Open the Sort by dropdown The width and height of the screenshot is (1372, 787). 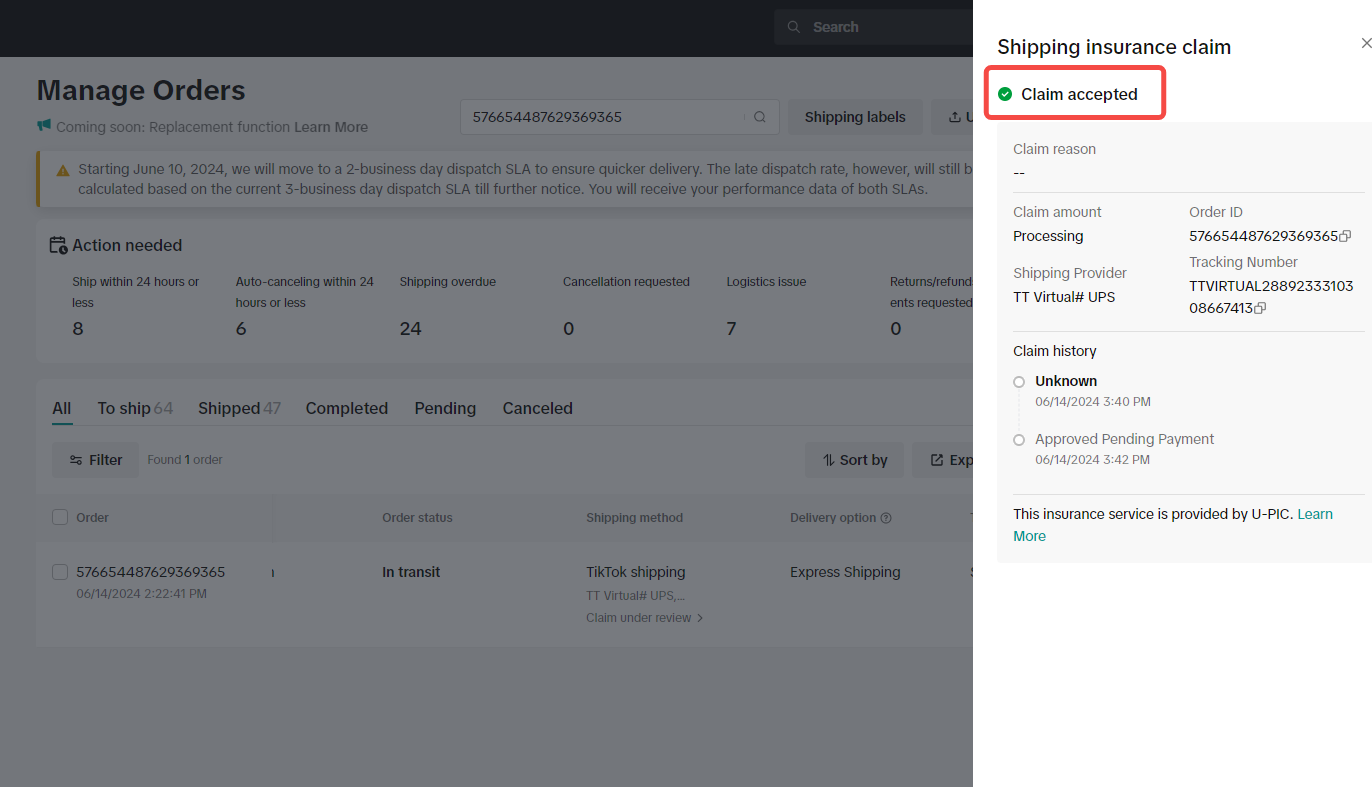point(854,460)
